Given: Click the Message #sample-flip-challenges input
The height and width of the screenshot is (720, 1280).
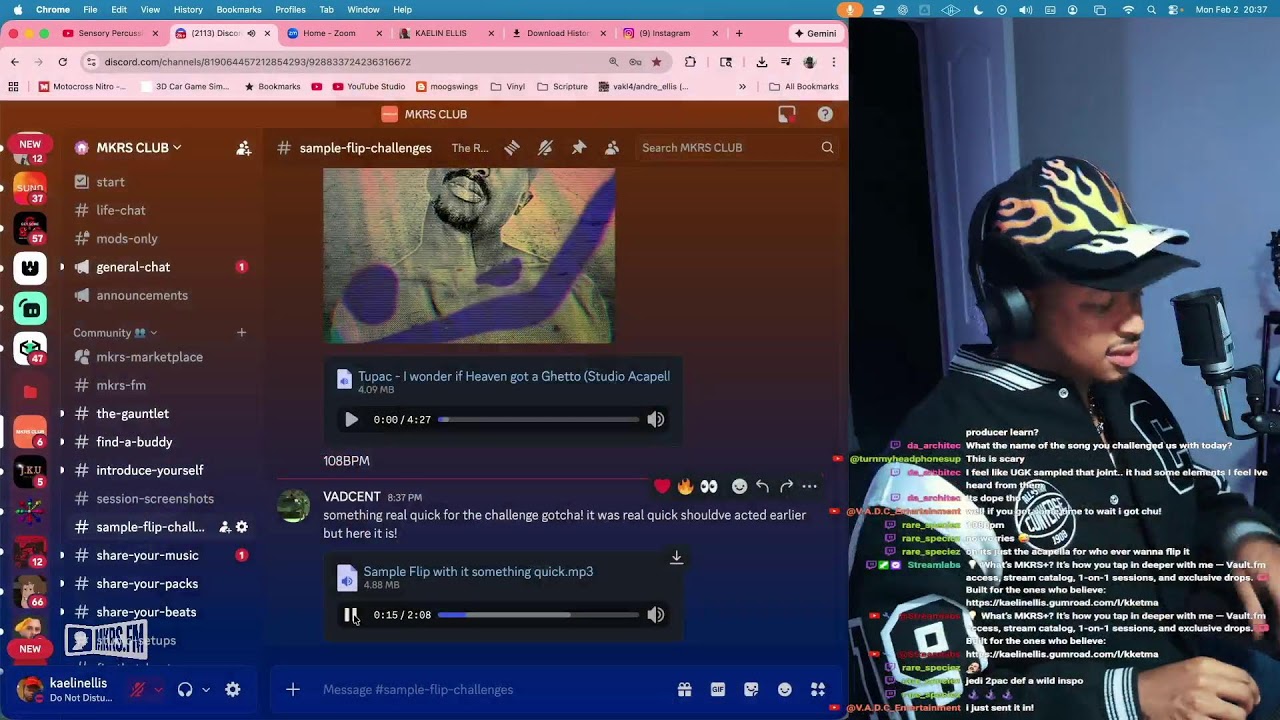Looking at the screenshot, I should pyautogui.click(x=490, y=690).
